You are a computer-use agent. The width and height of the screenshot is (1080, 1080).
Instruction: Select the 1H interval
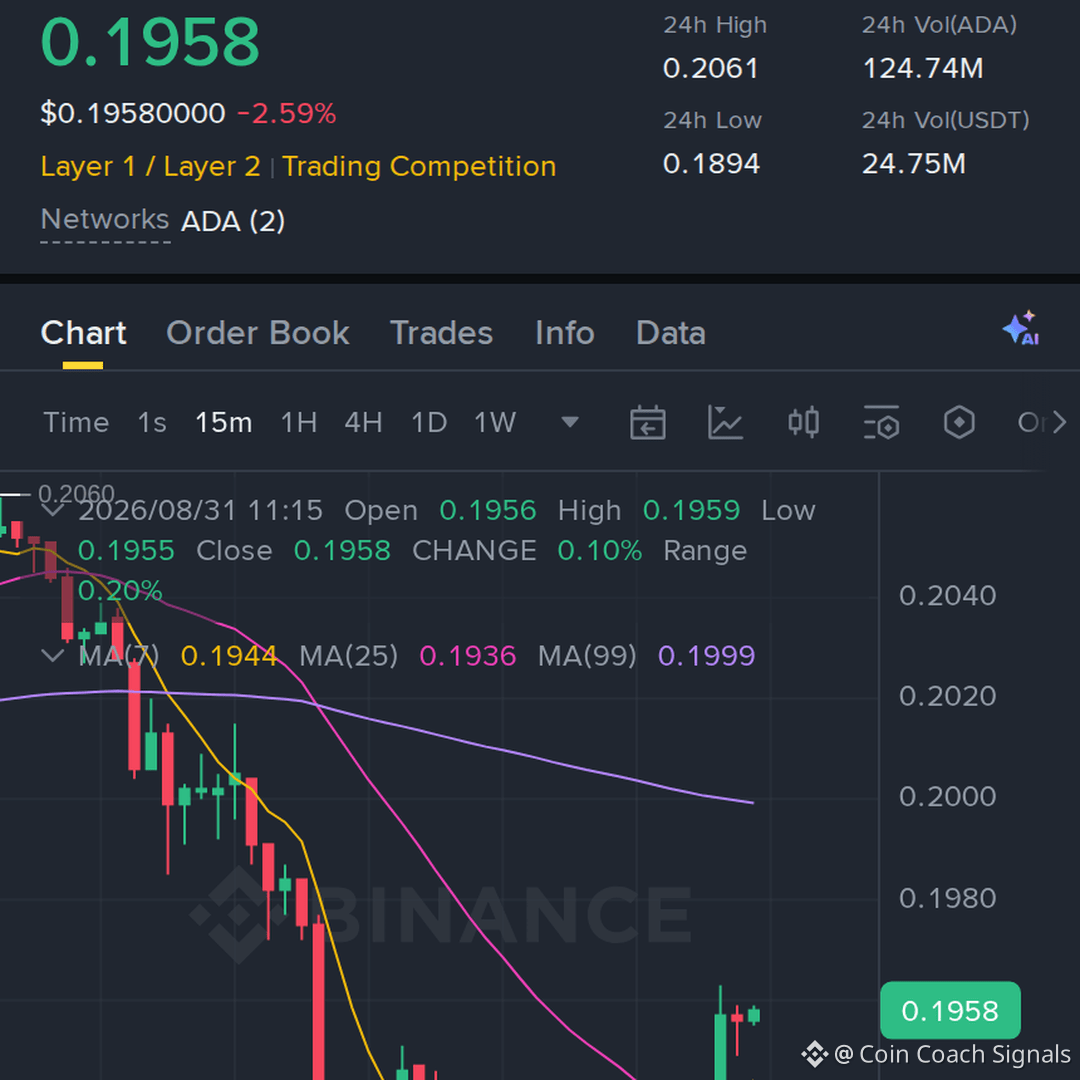(299, 422)
